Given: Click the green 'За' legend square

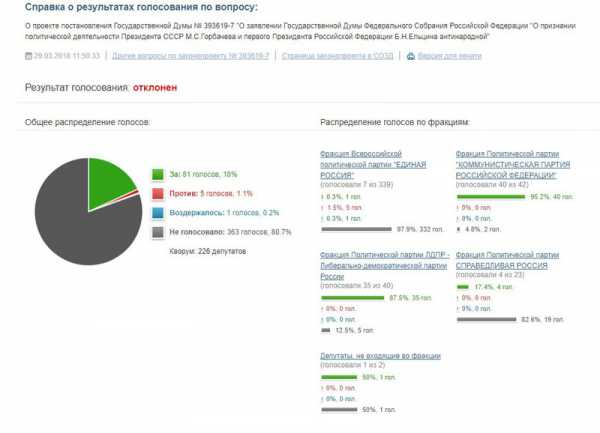Looking at the screenshot, I should (158, 173).
